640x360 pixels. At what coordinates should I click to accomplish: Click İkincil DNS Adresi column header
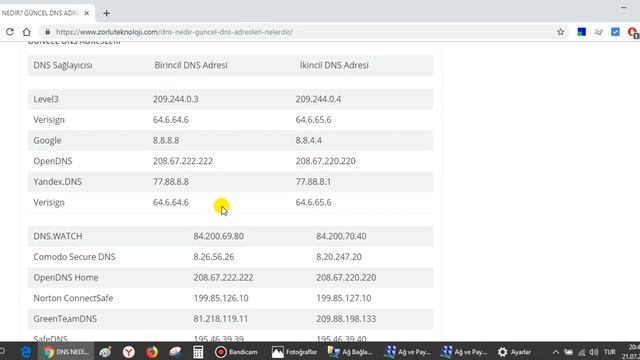tap(334, 65)
